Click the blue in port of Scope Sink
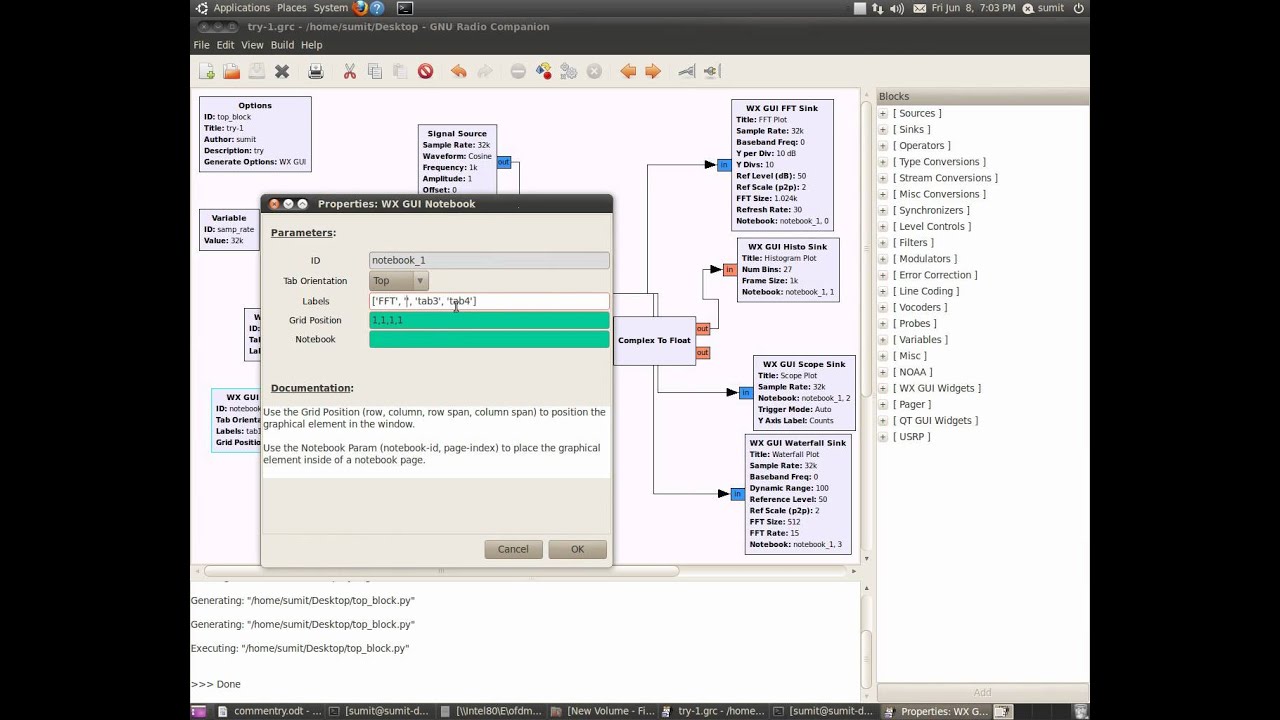Screen dimensions: 1280x720 (746, 393)
